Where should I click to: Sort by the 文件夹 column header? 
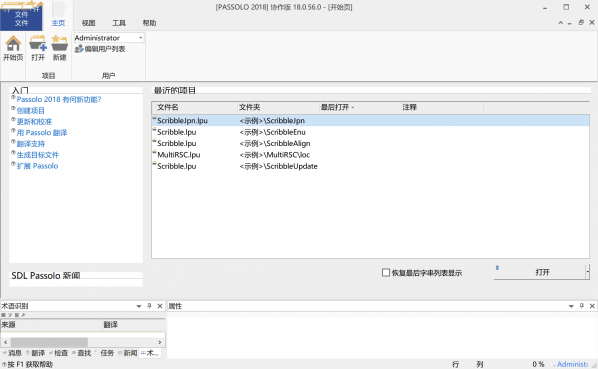(278, 107)
